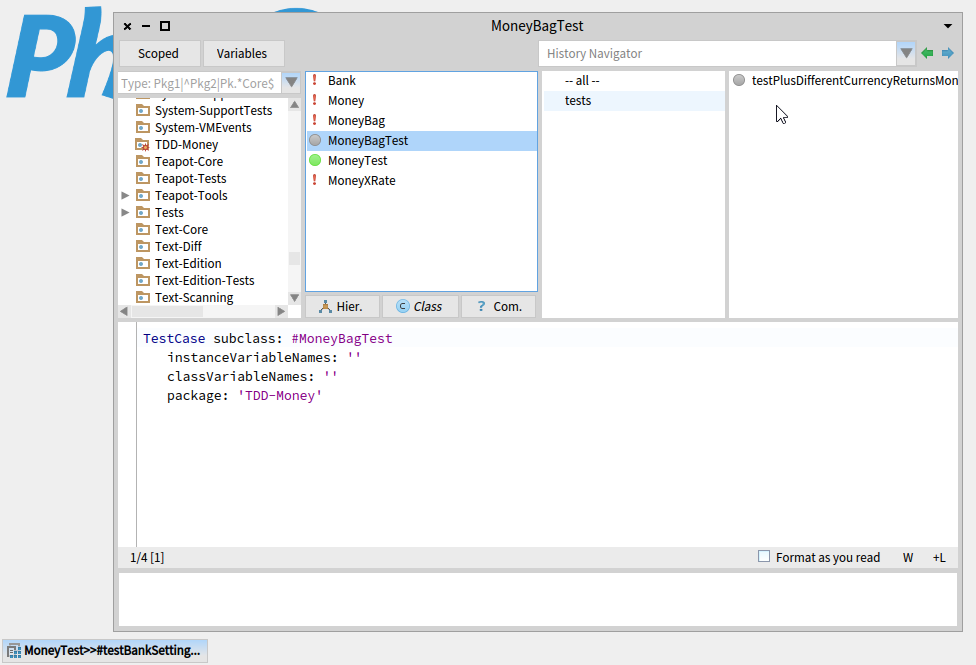Click the Teapot-Tools package icon
976x665 pixels.
[x=143, y=195]
